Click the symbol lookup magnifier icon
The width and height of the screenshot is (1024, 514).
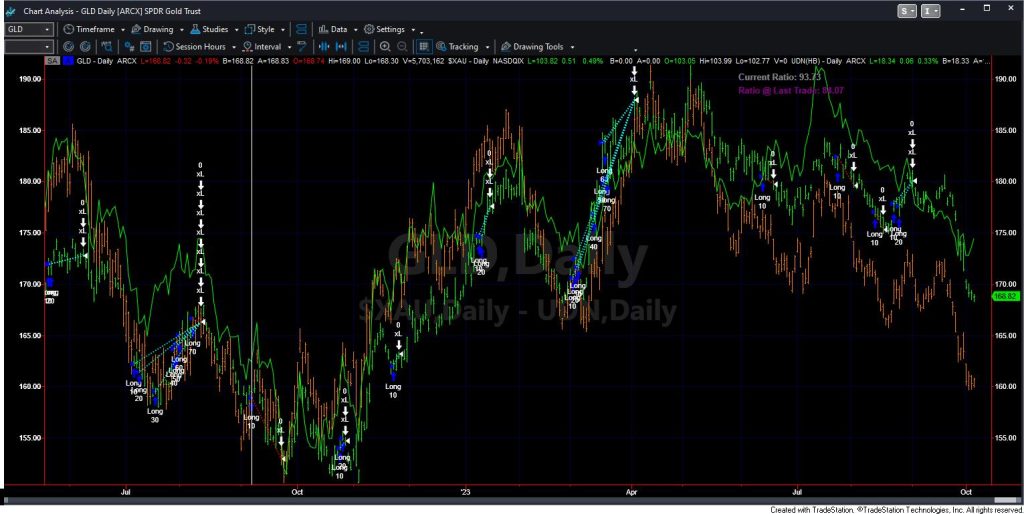(x=106, y=47)
